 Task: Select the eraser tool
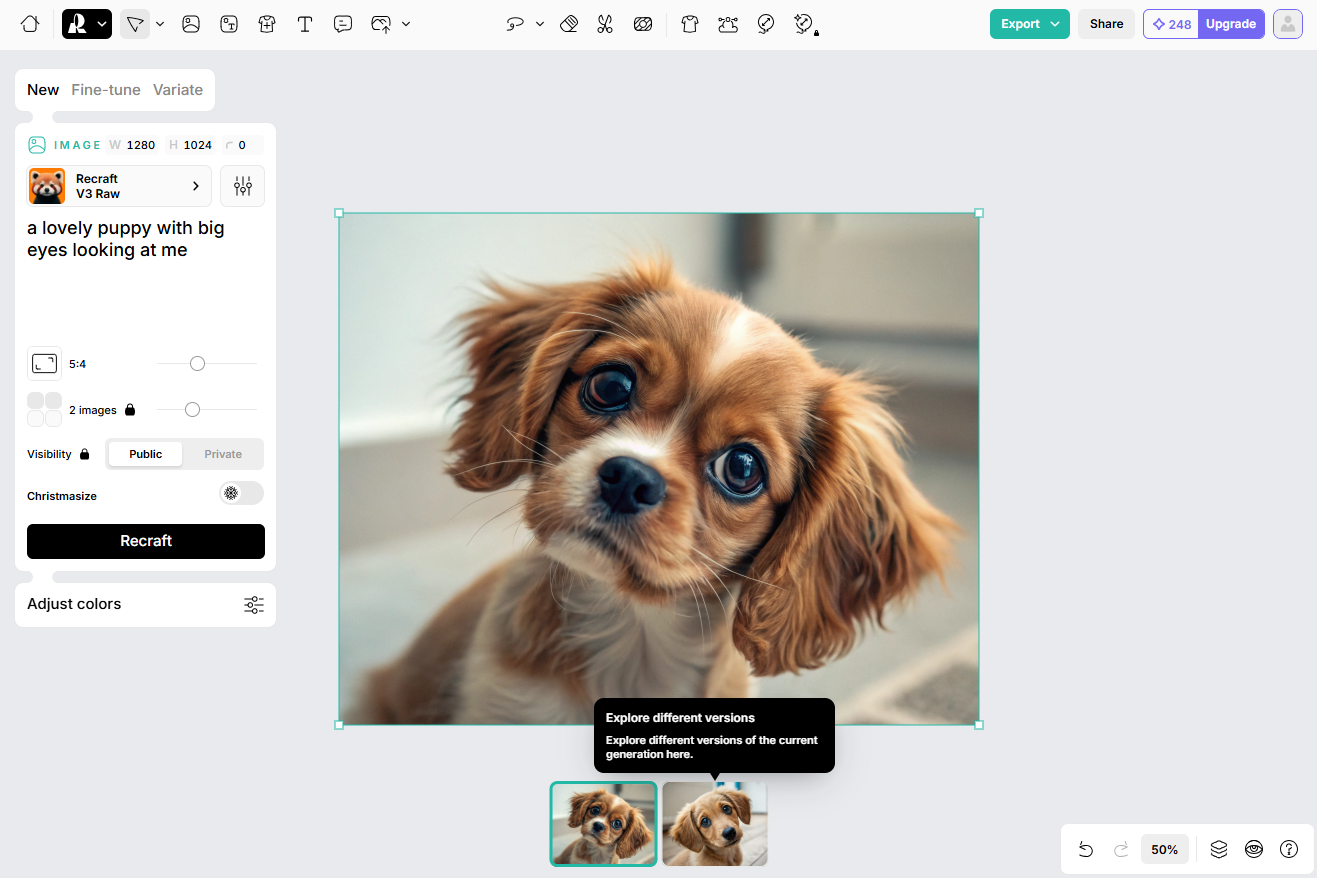pyautogui.click(x=569, y=24)
